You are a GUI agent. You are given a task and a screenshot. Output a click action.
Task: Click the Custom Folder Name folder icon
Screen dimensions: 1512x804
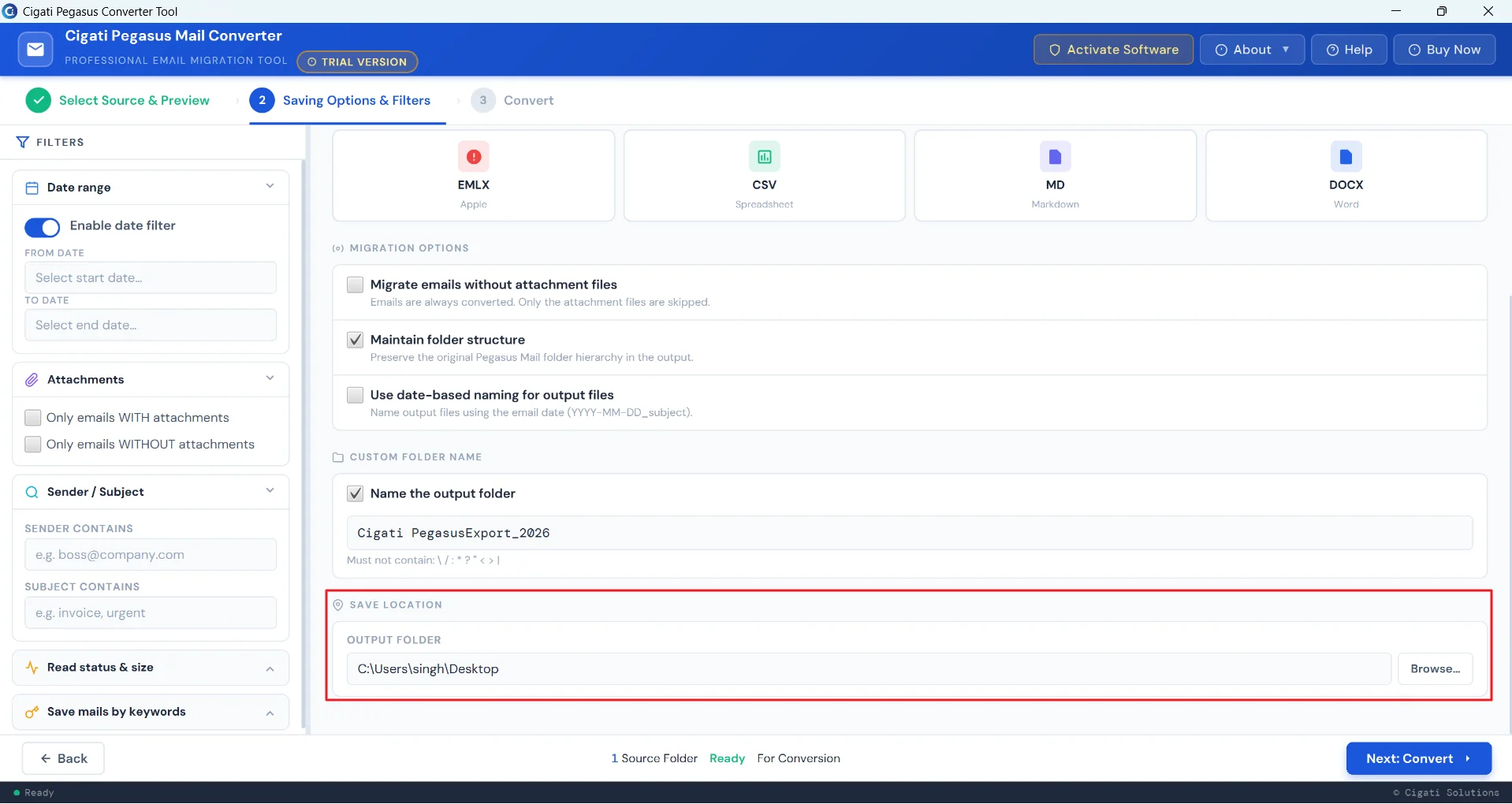338,457
